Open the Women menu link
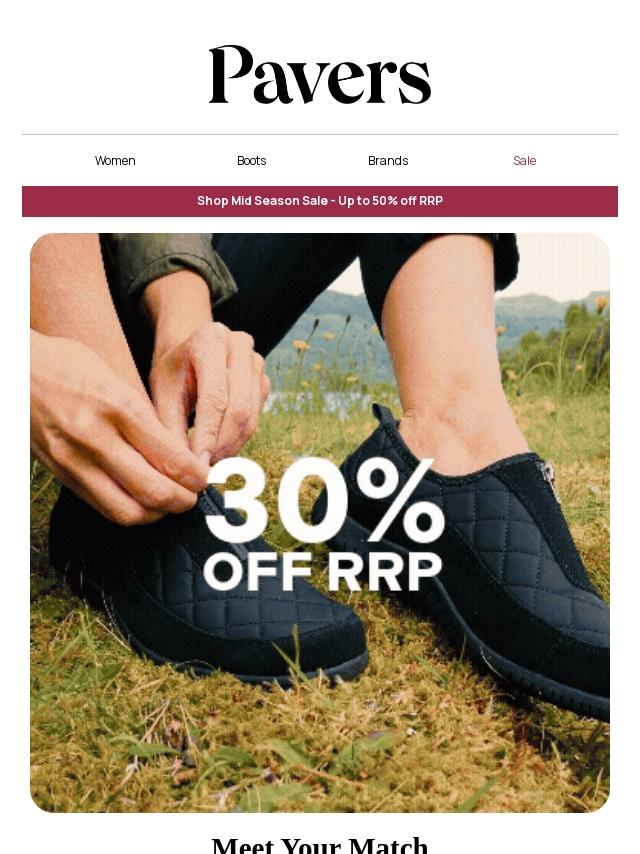Image resolution: width=640 pixels, height=854 pixels. (115, 161)
